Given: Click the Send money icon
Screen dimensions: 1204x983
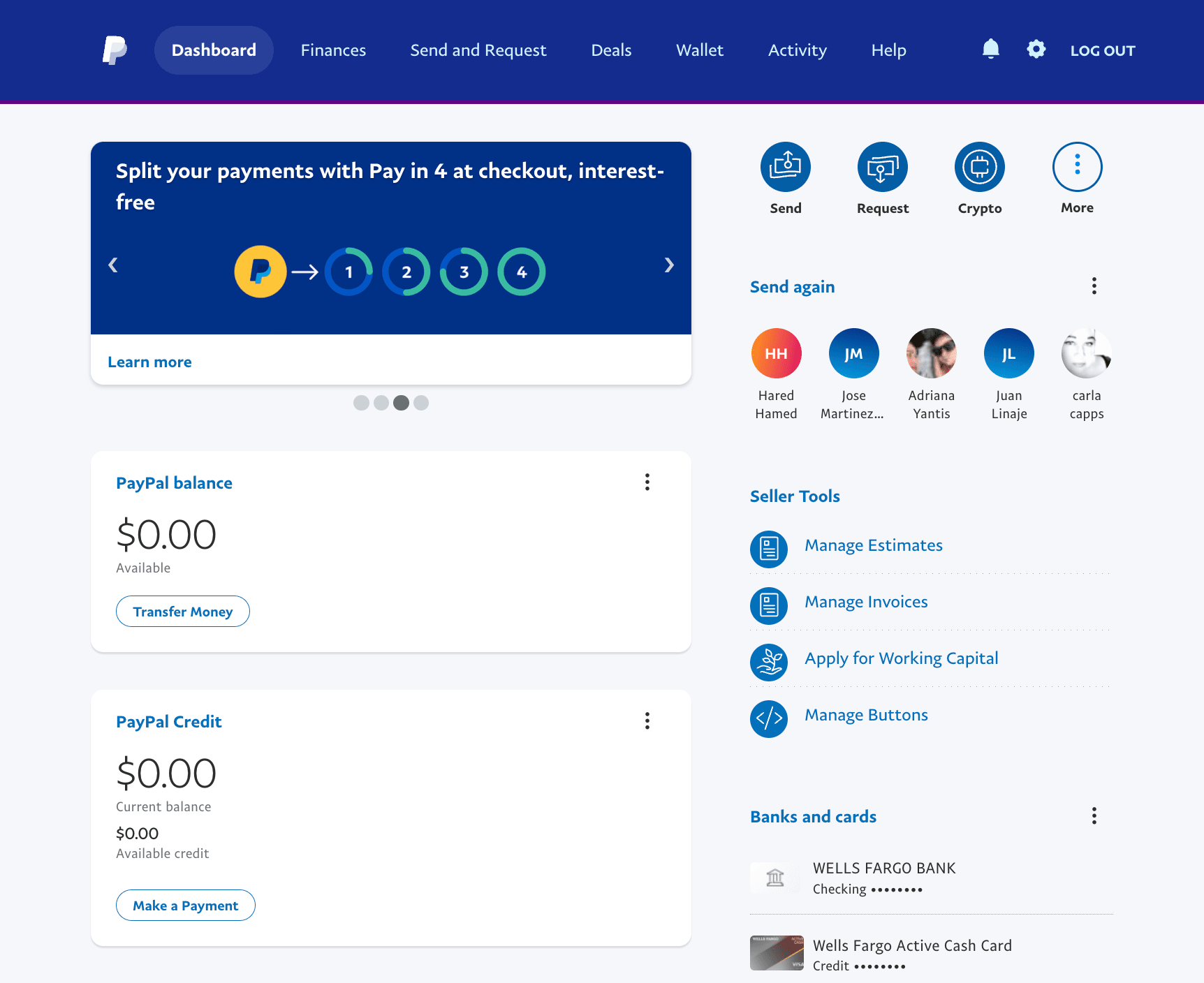Looking at the screenshot, I should tap(786, 167).
